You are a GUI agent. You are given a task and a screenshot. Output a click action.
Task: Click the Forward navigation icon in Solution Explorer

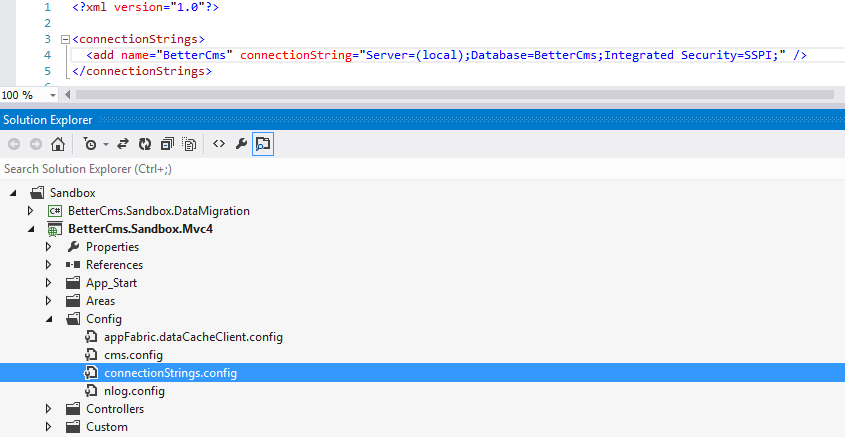pyautogui.click(x=36, y=144)
